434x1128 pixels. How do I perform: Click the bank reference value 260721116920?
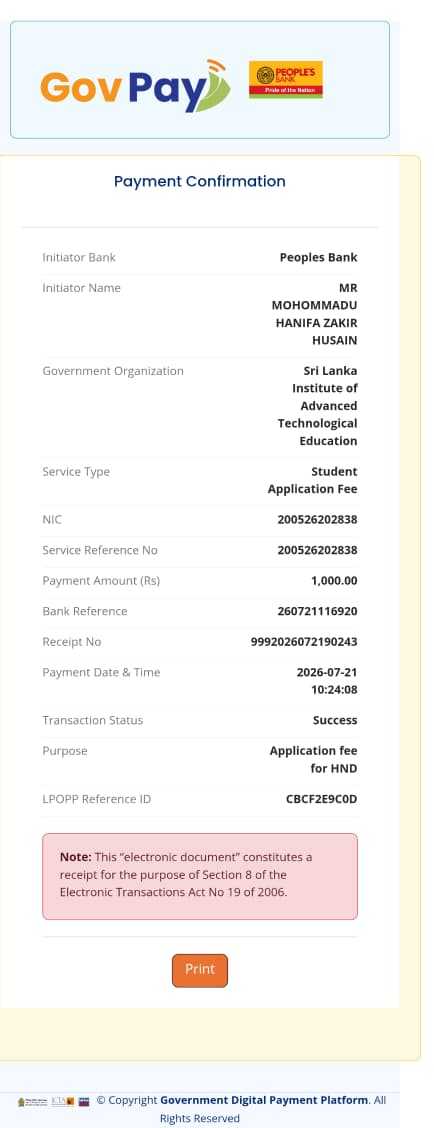317,611
